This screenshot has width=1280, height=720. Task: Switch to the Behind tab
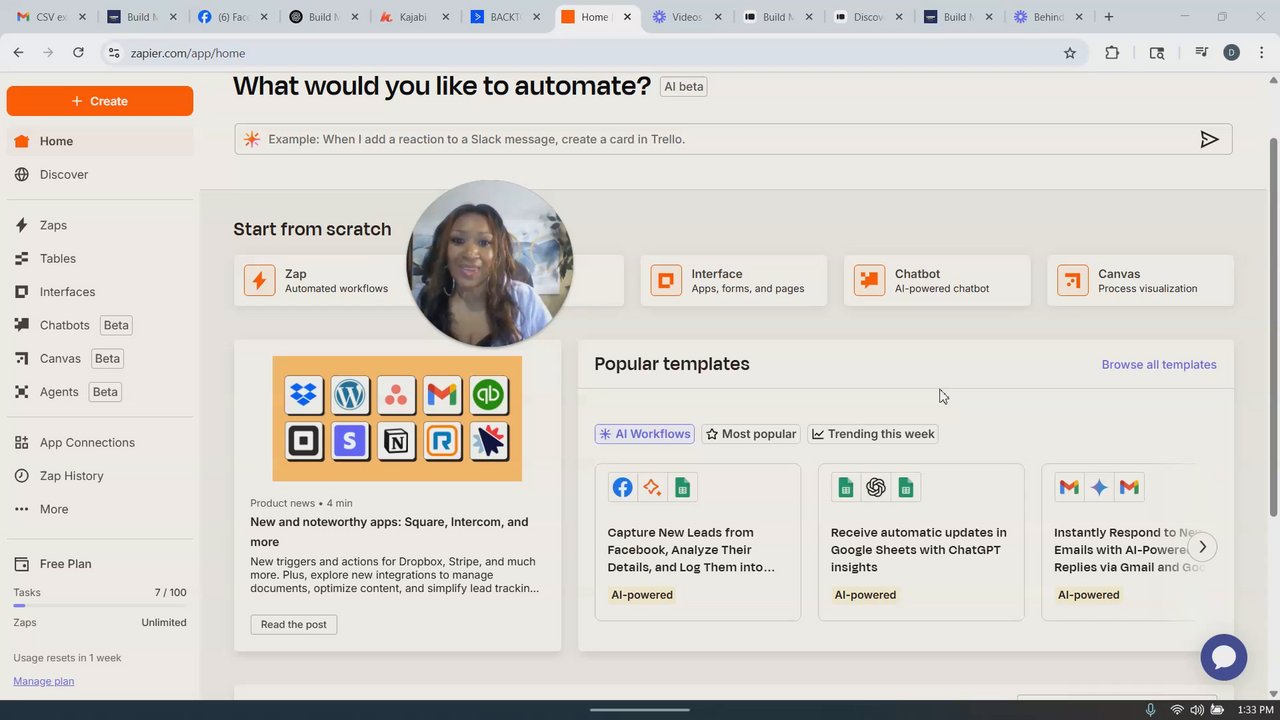click(1048, 17)
